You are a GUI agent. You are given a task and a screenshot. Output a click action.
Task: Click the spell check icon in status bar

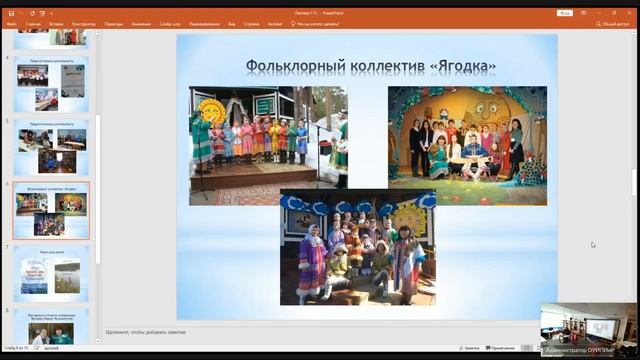pyautogui.click(x=37, y=348)
